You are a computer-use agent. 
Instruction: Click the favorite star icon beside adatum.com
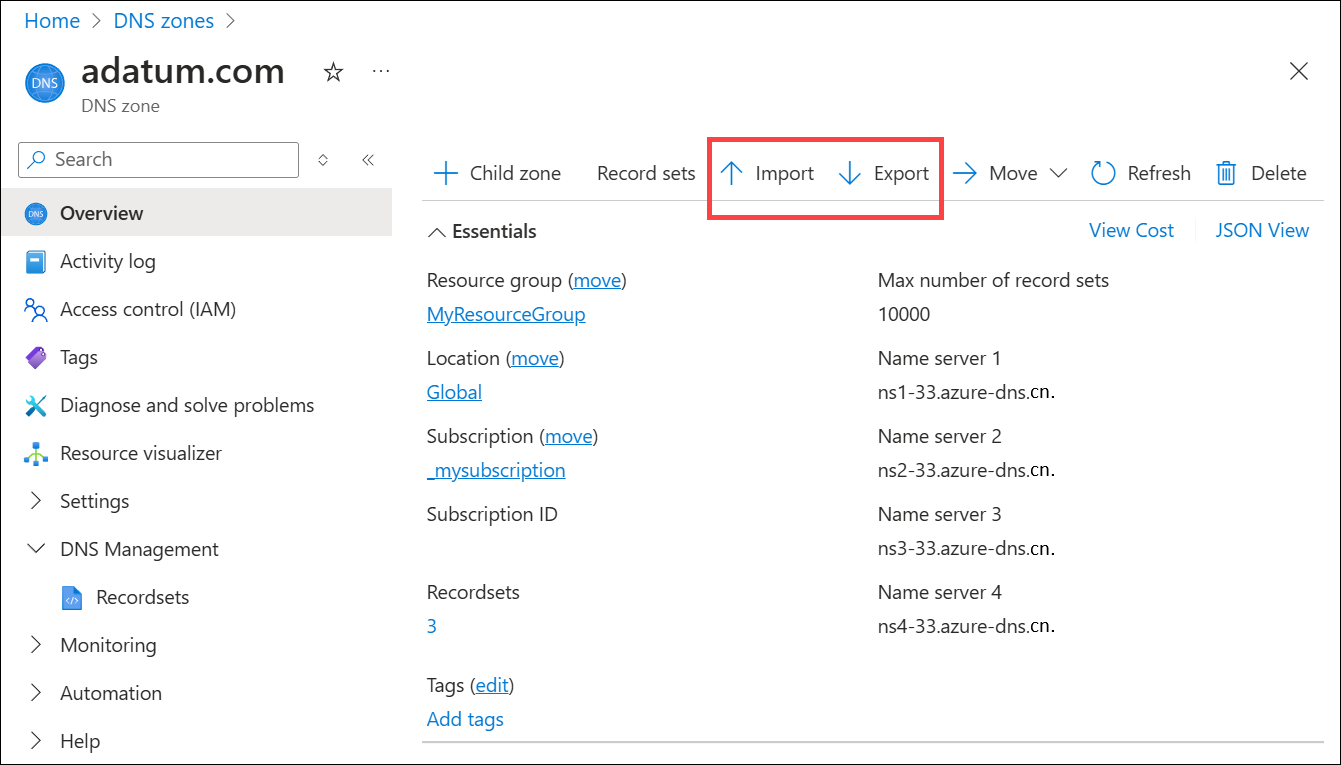(x=334, y=72)
